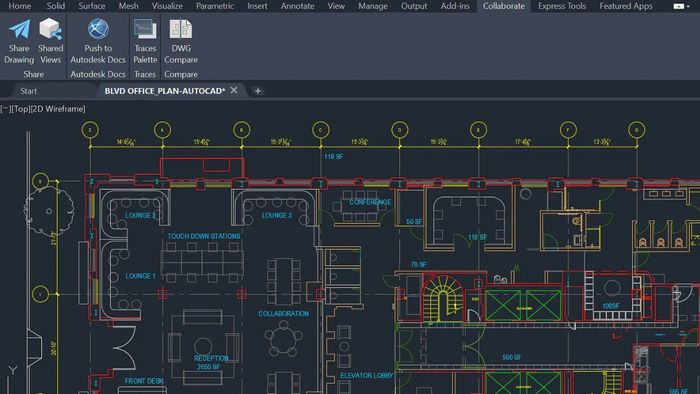700x394 pixels.
Task: Select the 500 SF area text
Action: point(512,357)
